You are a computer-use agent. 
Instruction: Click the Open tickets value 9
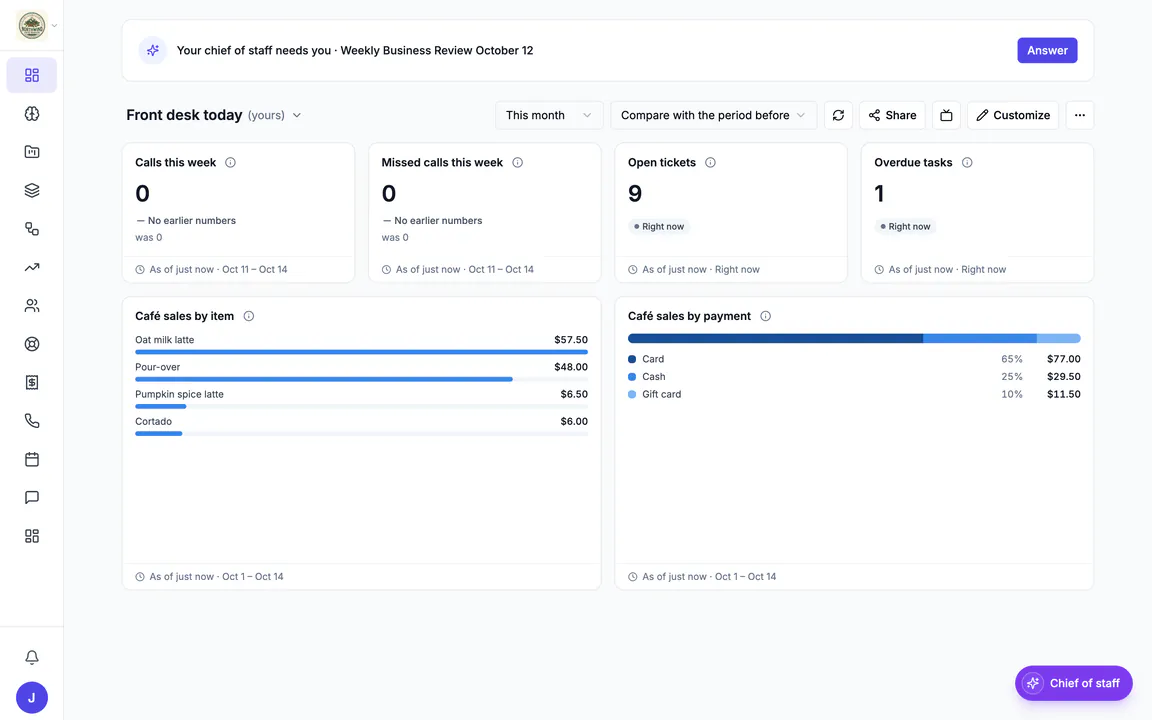click(x=635, y=193)
